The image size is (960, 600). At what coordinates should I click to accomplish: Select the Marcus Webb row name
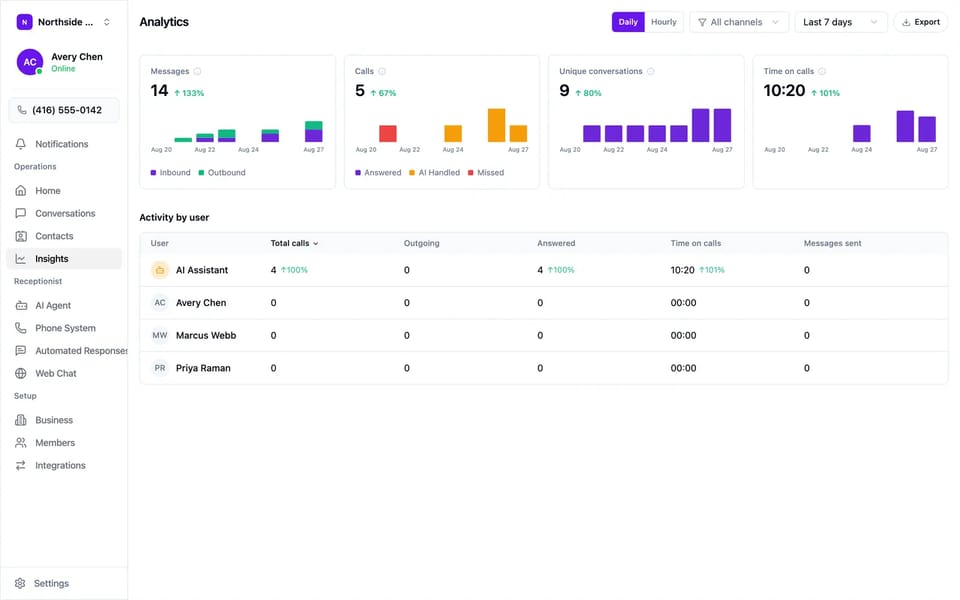206,336
